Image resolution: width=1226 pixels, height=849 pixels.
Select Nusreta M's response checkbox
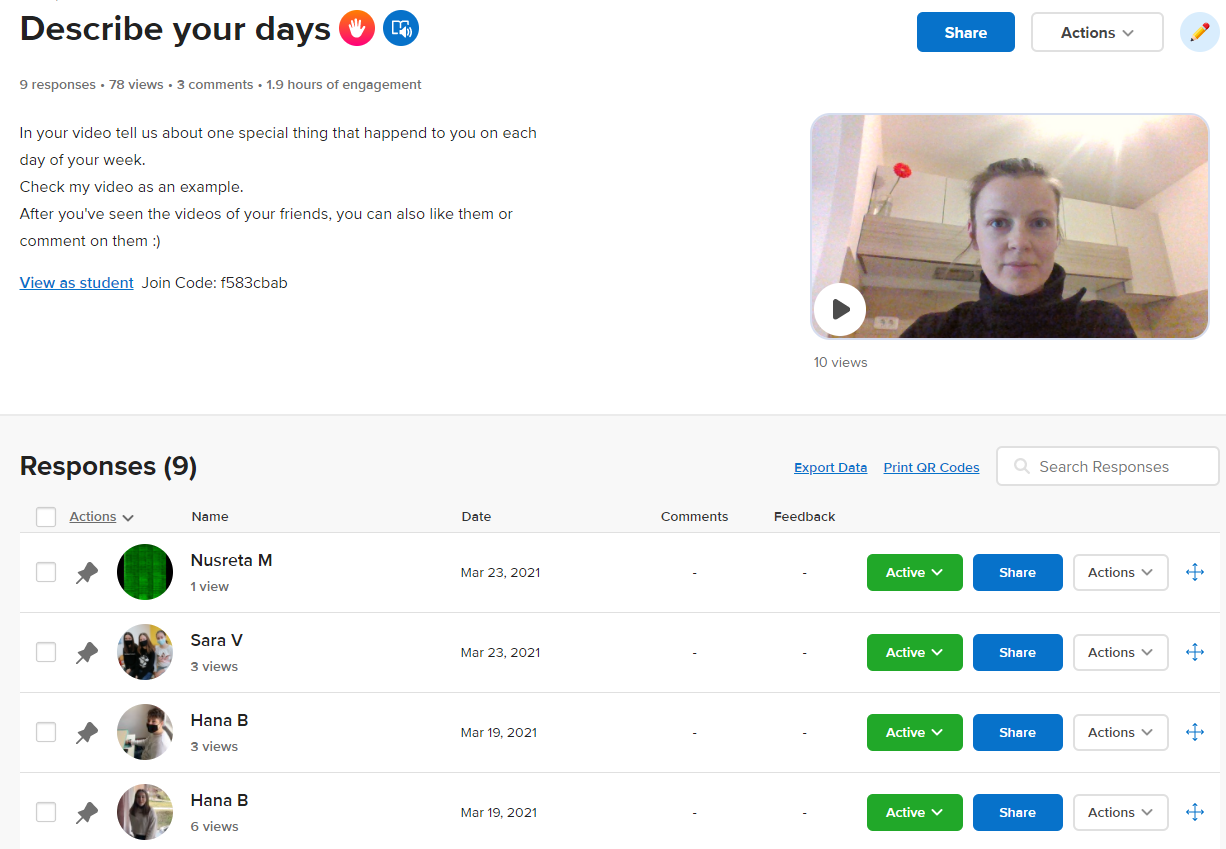tap(46, 572)
